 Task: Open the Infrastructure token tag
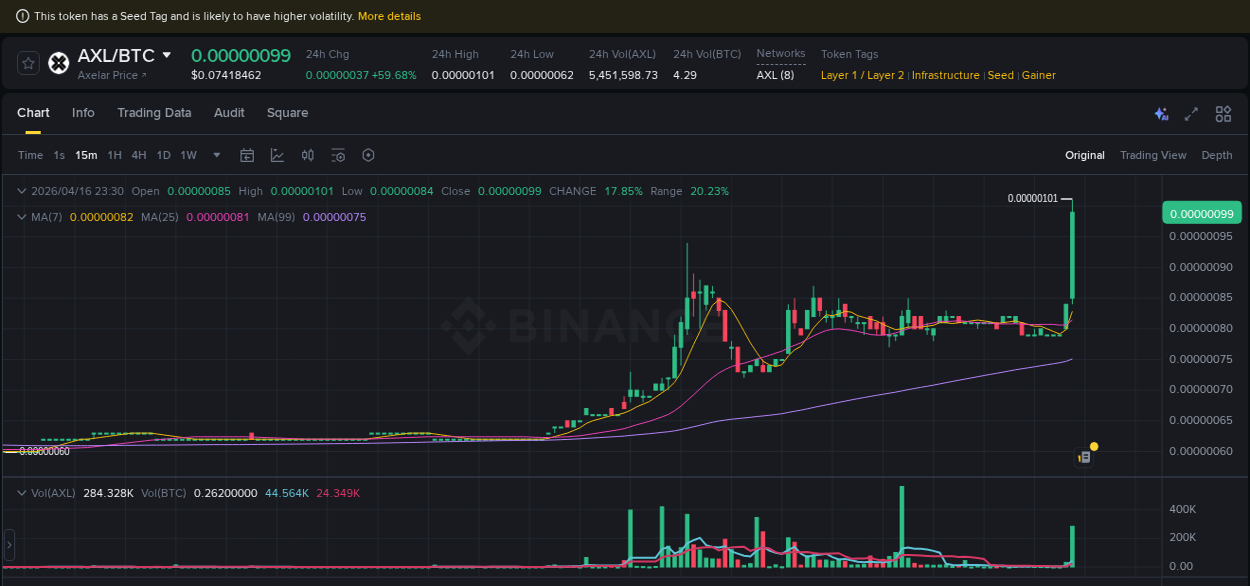pos(945,75)
